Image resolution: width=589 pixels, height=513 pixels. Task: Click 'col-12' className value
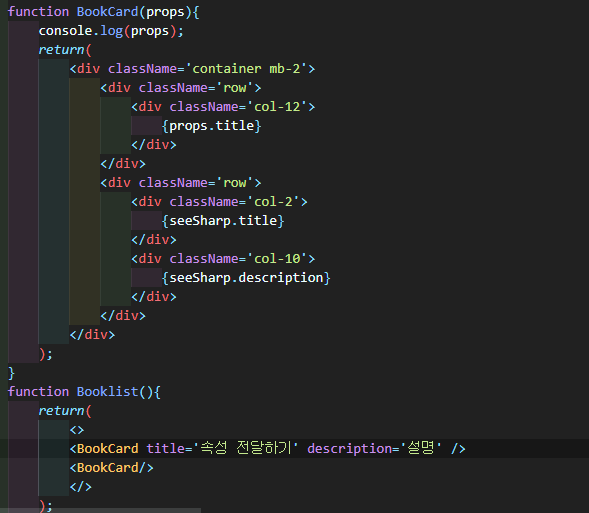click(277, 107)
